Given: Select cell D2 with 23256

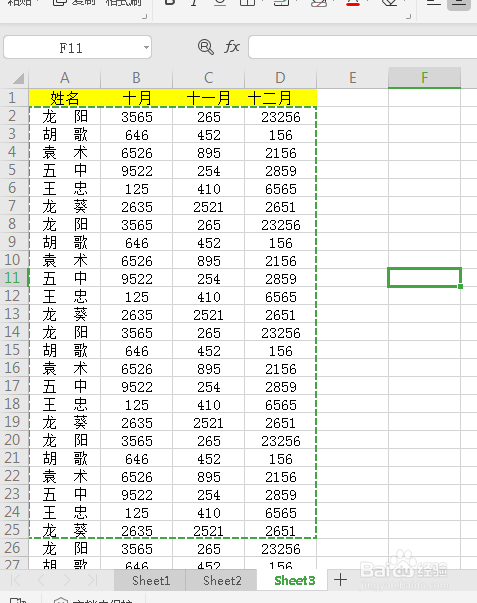Looking at the screenshot, I should (280, 116).
